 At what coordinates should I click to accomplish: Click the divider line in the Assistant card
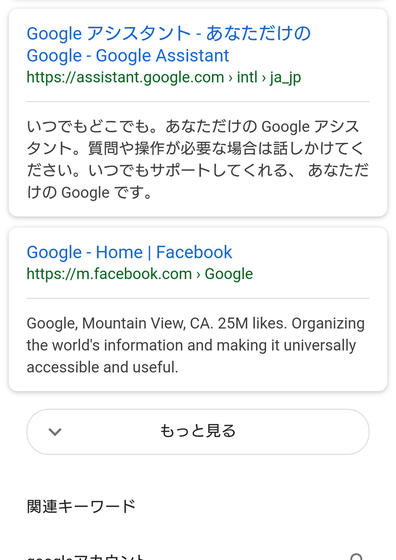[198, 101]
